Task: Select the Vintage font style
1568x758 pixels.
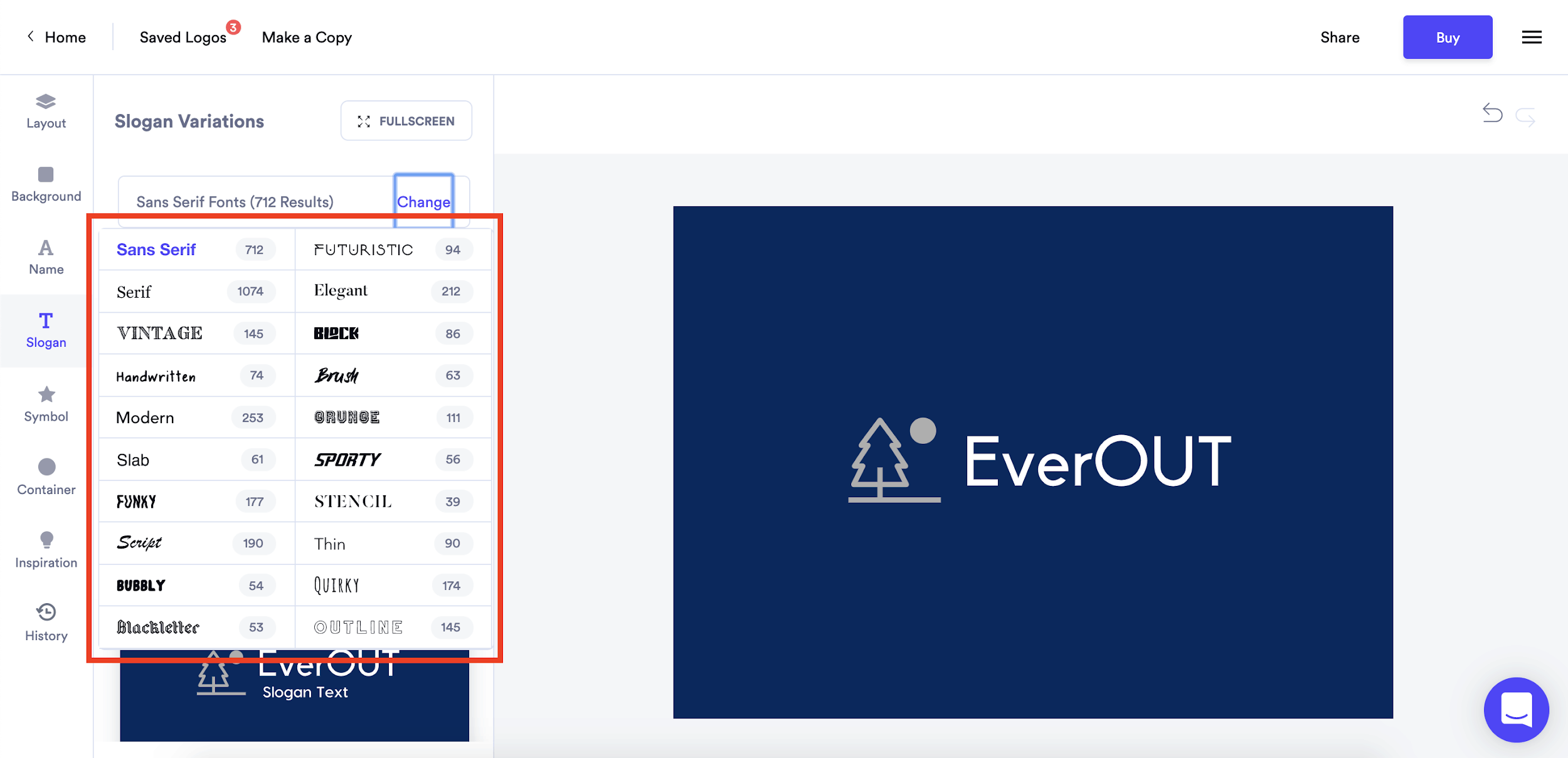Action: pyautogui.click(x=159, y=333)
